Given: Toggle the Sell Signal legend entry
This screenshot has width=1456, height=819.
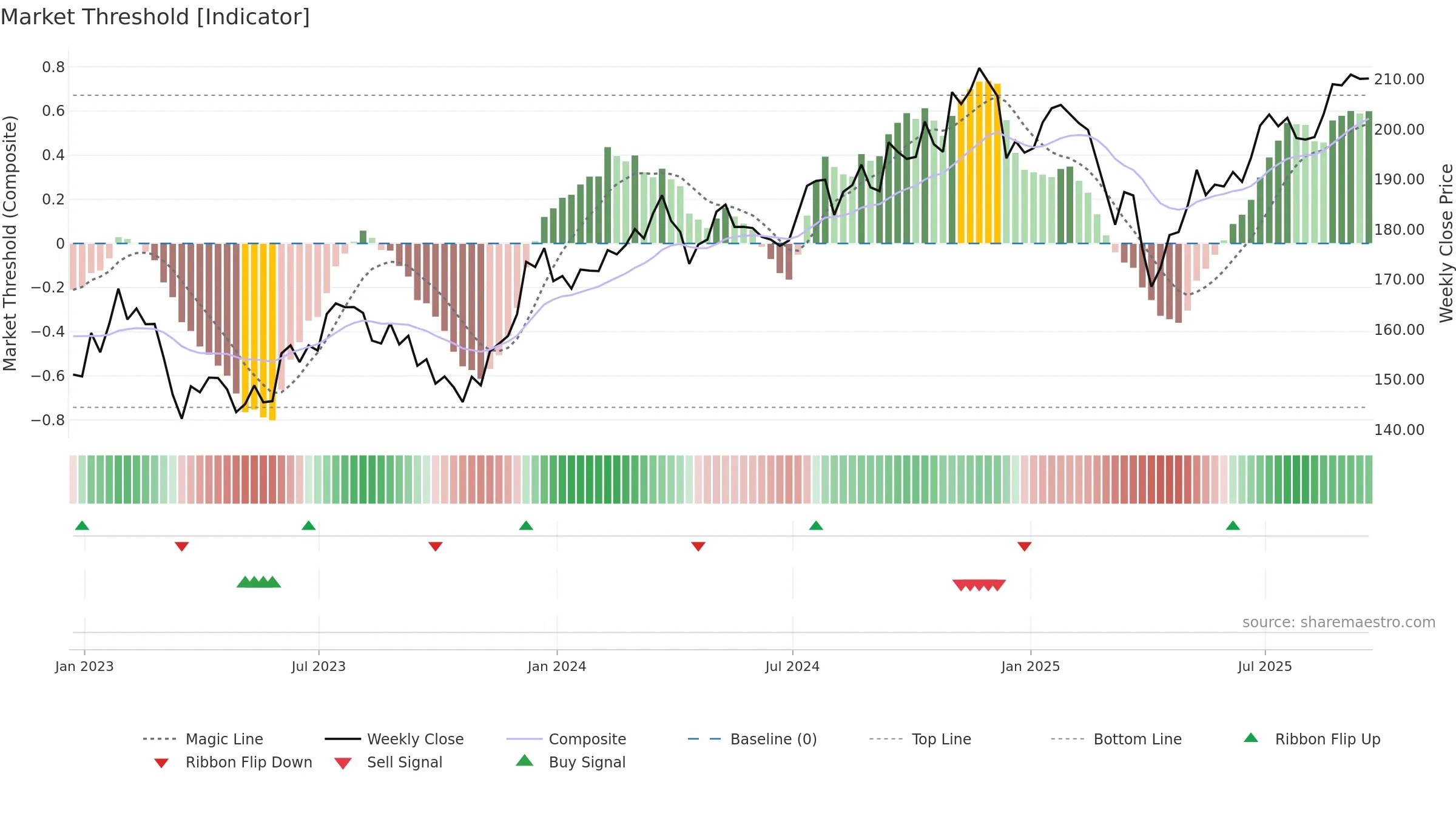Looking at the screenshot, I should [x=388, y=762].
